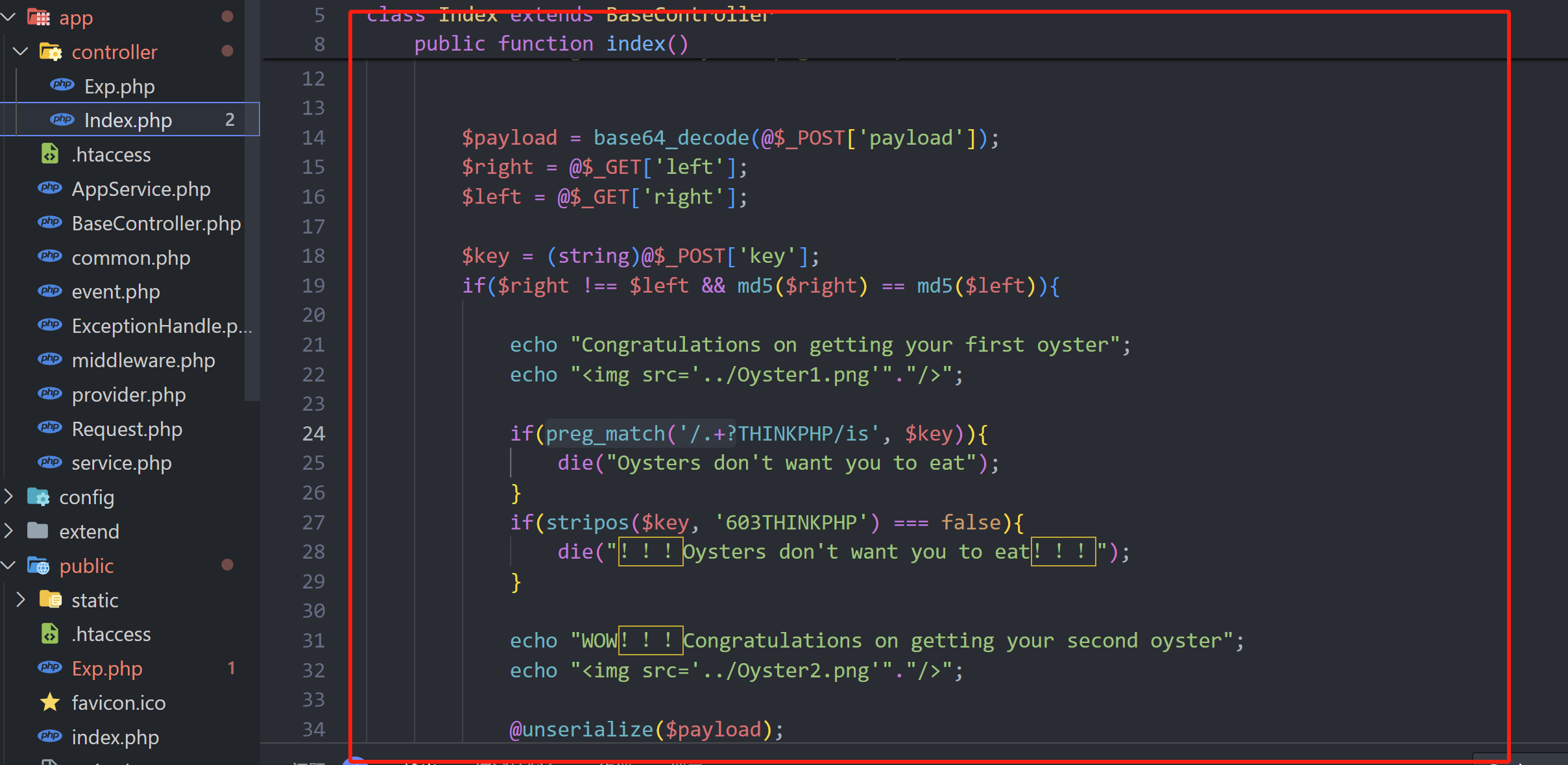Click the PHP icon beside controller Exp.php
Viewport: 1568px width, 765px height.
click(62, 85)
